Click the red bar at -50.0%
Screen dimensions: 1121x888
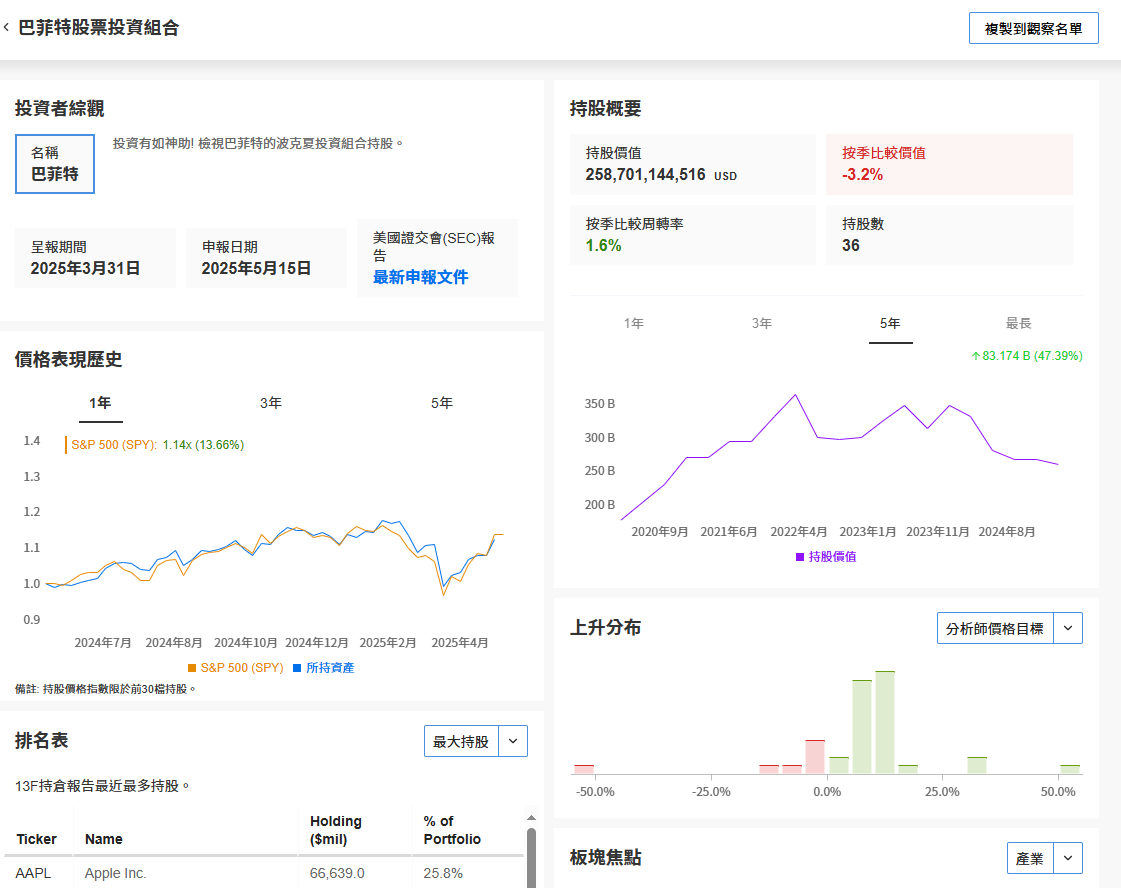(584, 769)
